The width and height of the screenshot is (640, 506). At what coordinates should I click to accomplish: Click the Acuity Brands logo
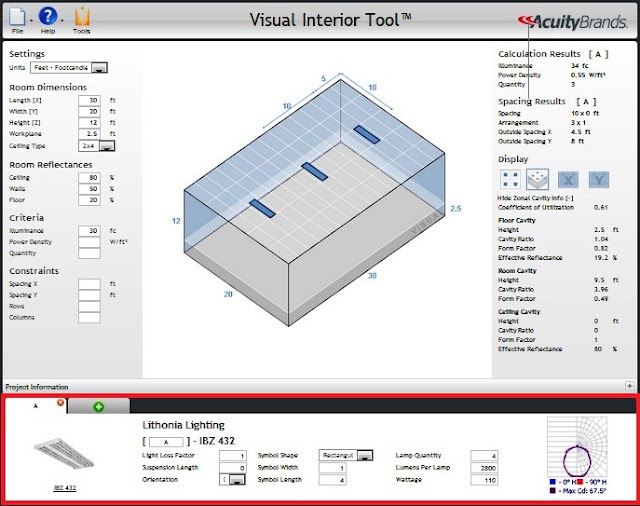point(572,21)
